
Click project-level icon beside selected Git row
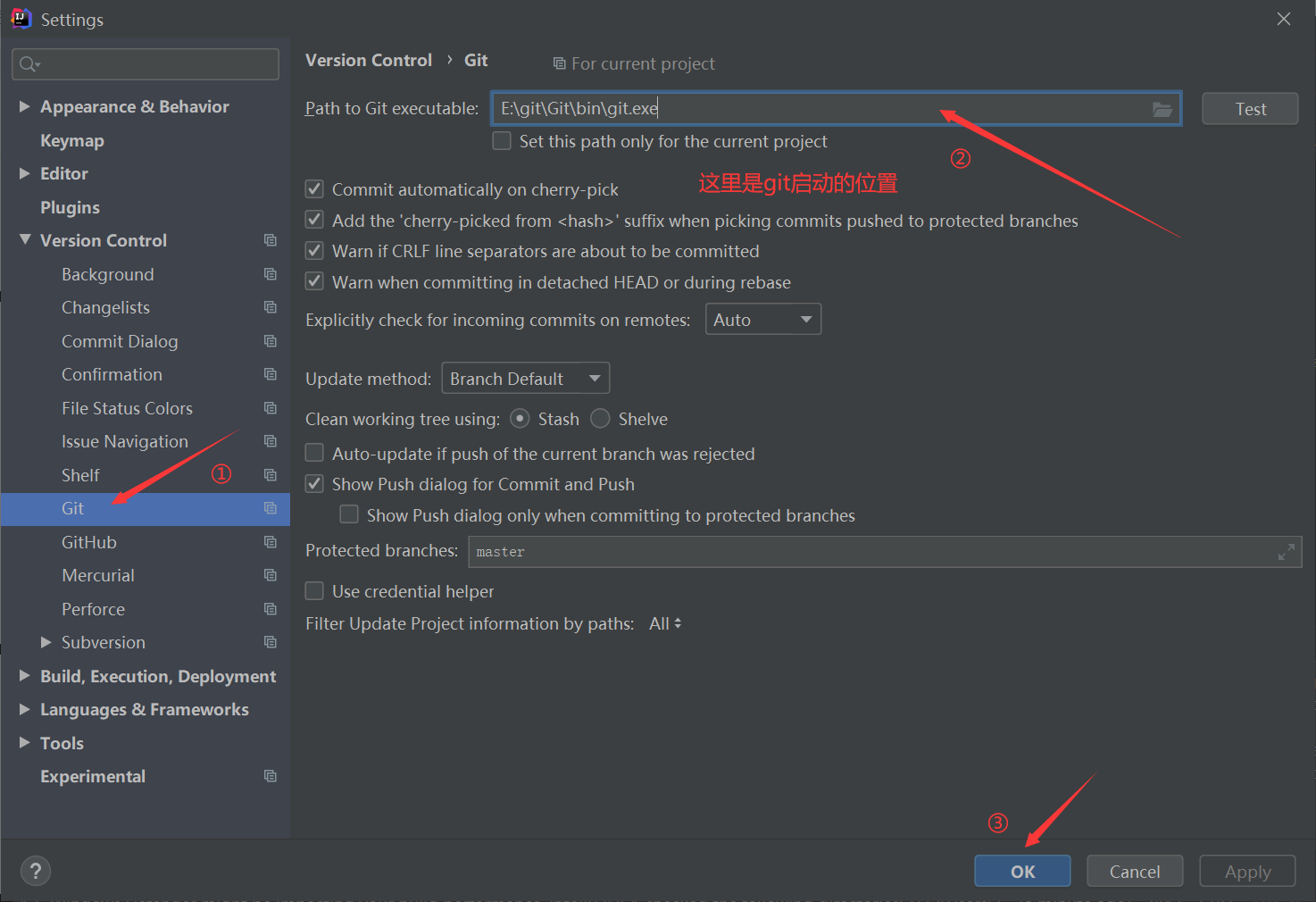271,508
